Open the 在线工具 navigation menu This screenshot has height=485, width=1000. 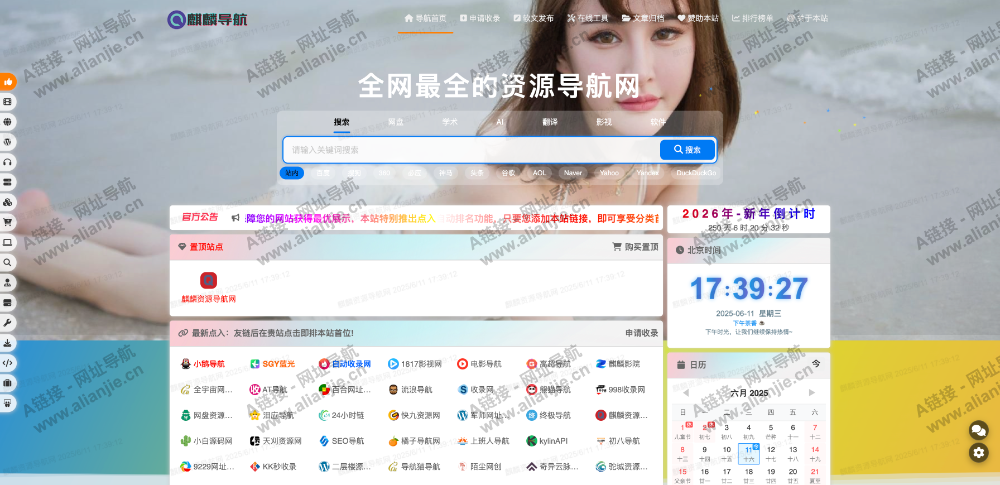pyautogui.click(x=587, y=18)
